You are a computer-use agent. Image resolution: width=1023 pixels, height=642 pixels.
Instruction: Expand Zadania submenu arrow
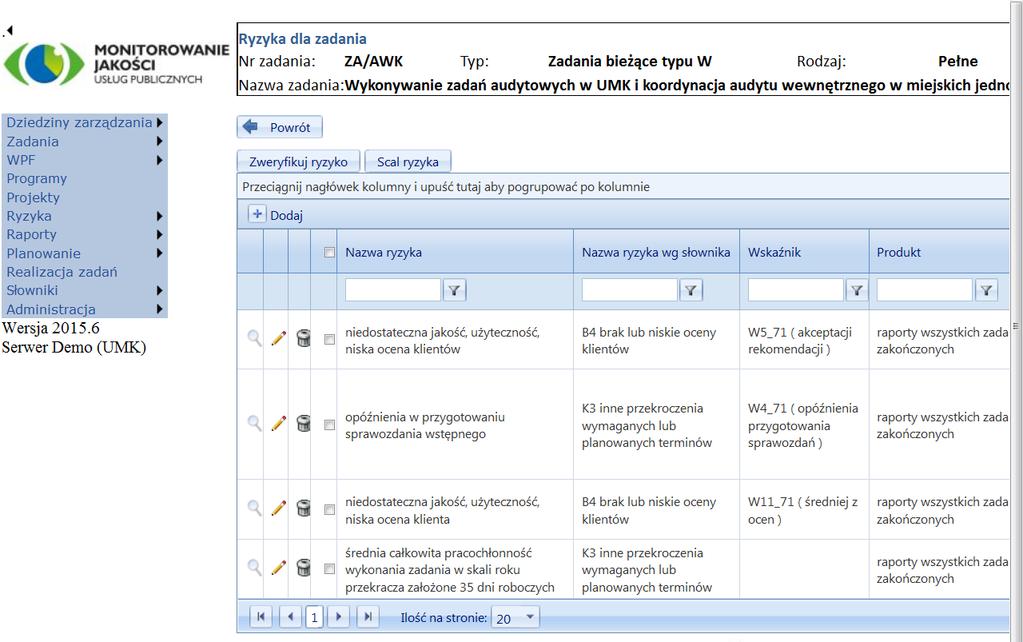tap(159, 141)
